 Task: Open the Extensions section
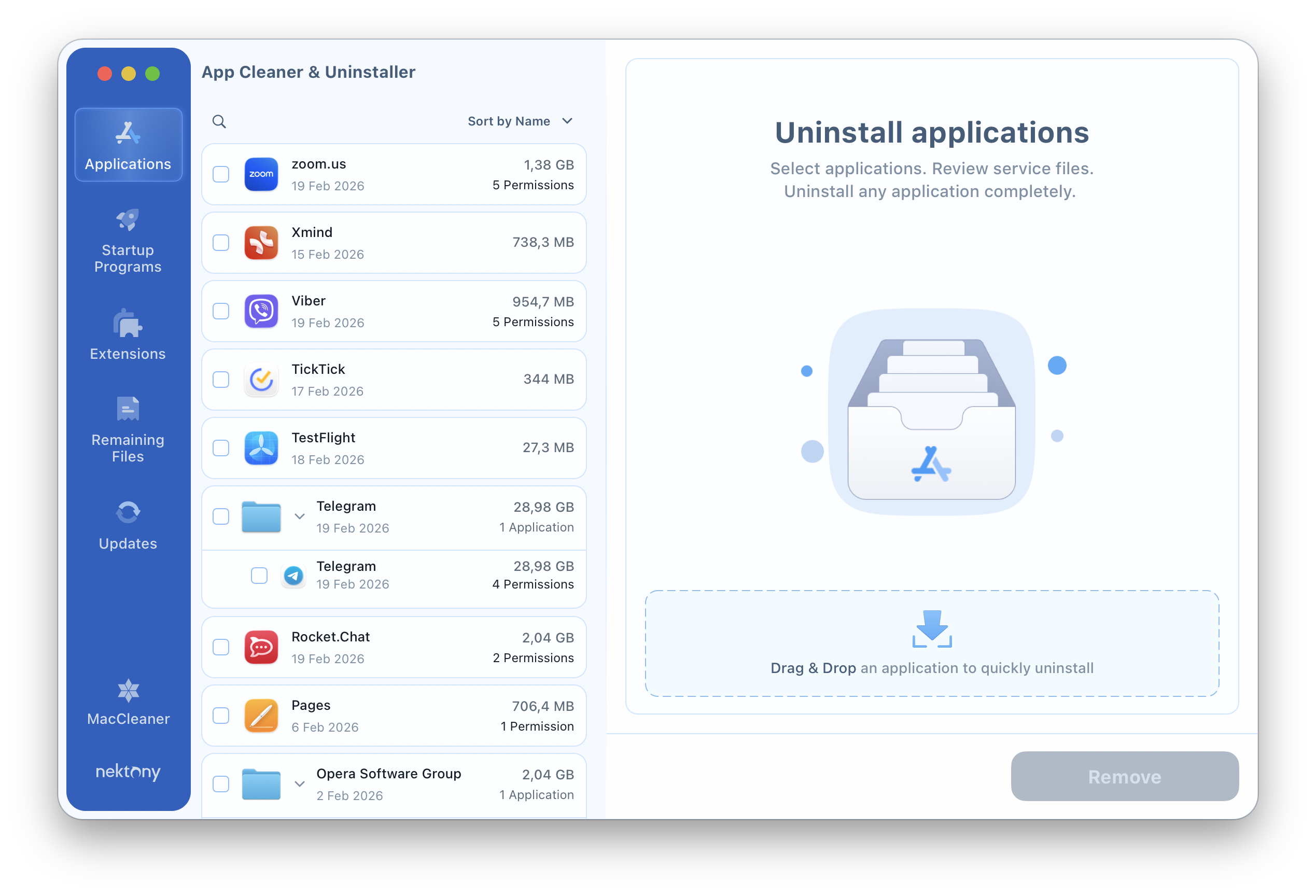[128, 335]
